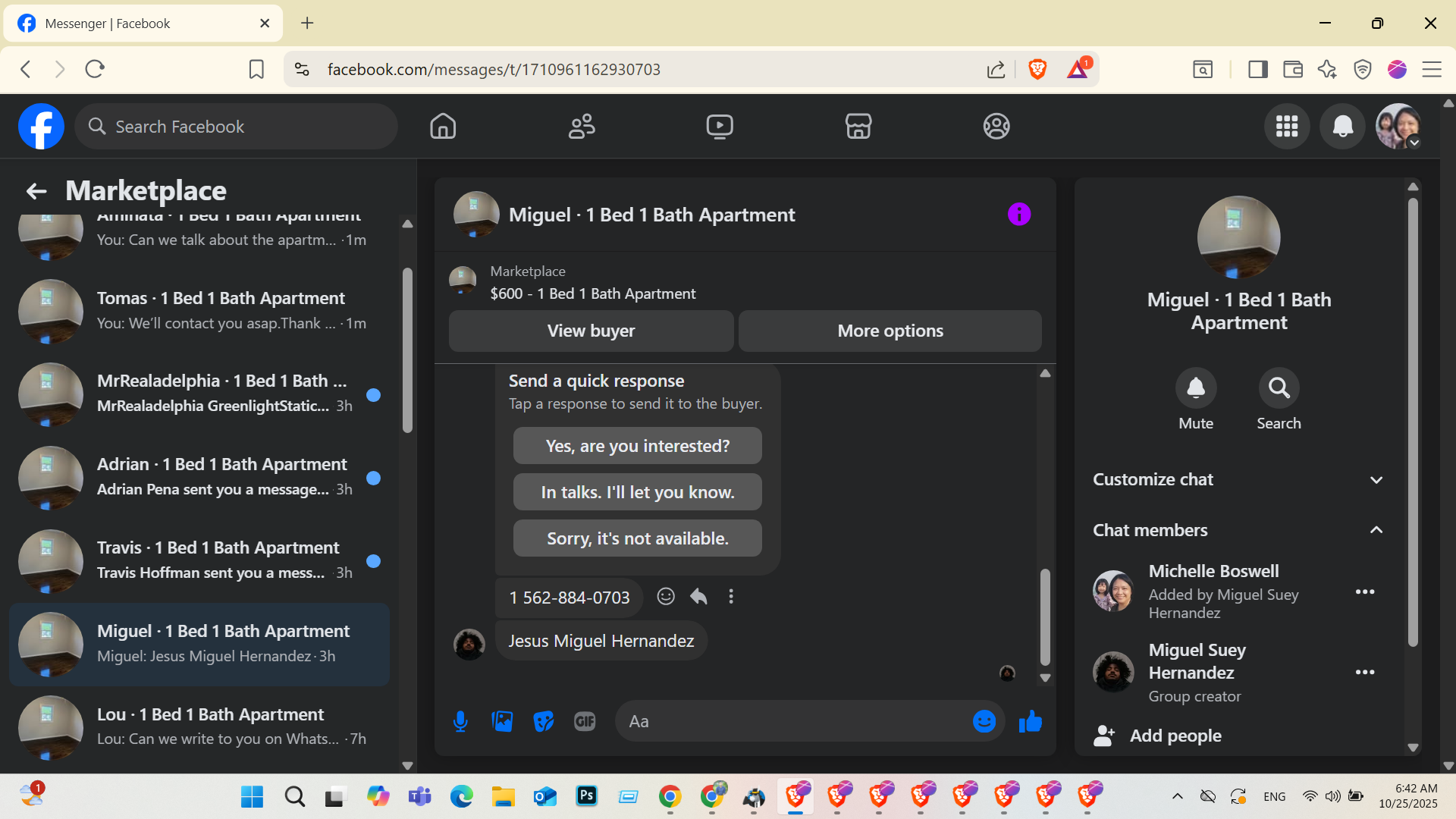
Task: Open the emoji picker in the message box
Action: click(984, 721)
